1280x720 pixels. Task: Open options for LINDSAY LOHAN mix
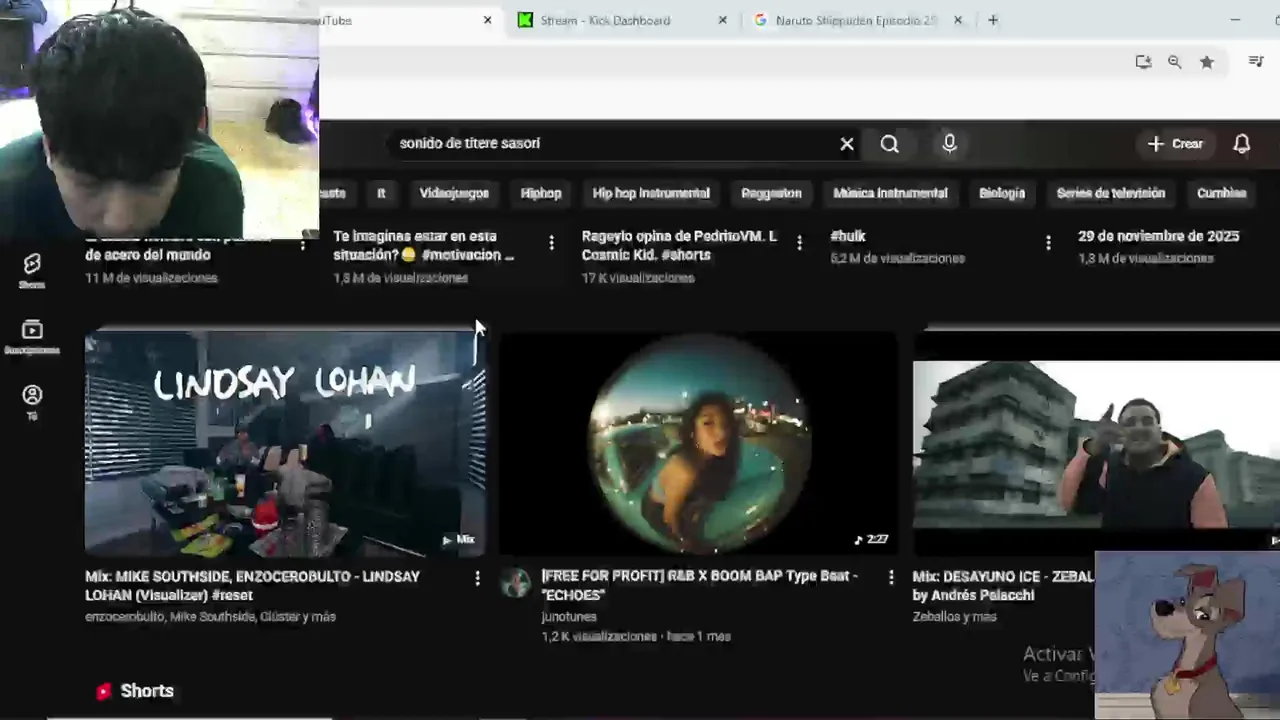coord(477,578)
